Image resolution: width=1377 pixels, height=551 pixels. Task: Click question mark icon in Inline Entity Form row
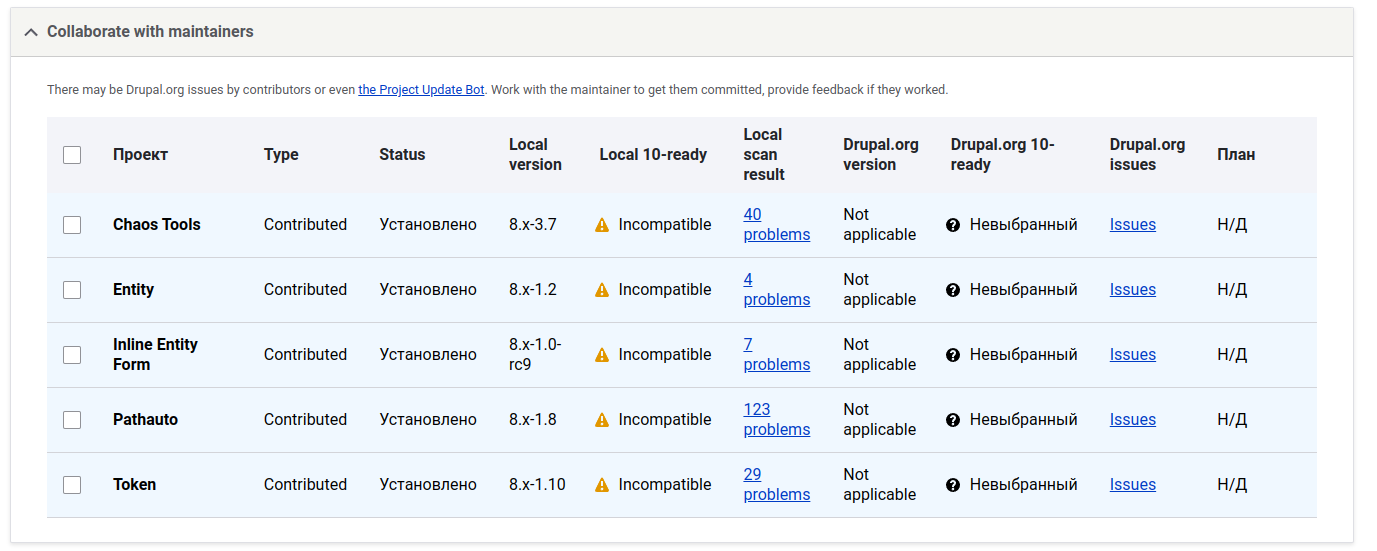tap(953, 355)
